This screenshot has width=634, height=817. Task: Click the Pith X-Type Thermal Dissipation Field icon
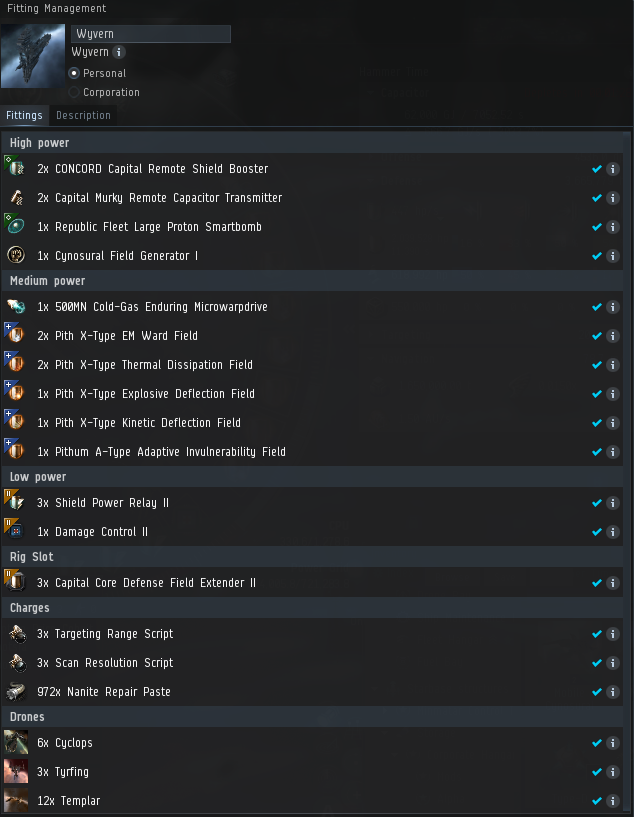[x=16, y=364]
